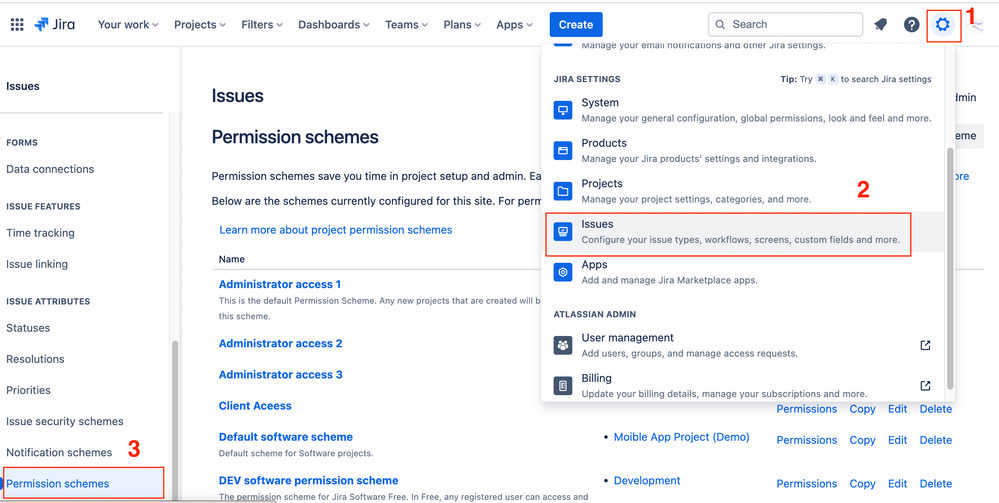Click the Name column header
Image resolution: width=999 pixels, height=503 pixels.
click(x=231, y=259)
